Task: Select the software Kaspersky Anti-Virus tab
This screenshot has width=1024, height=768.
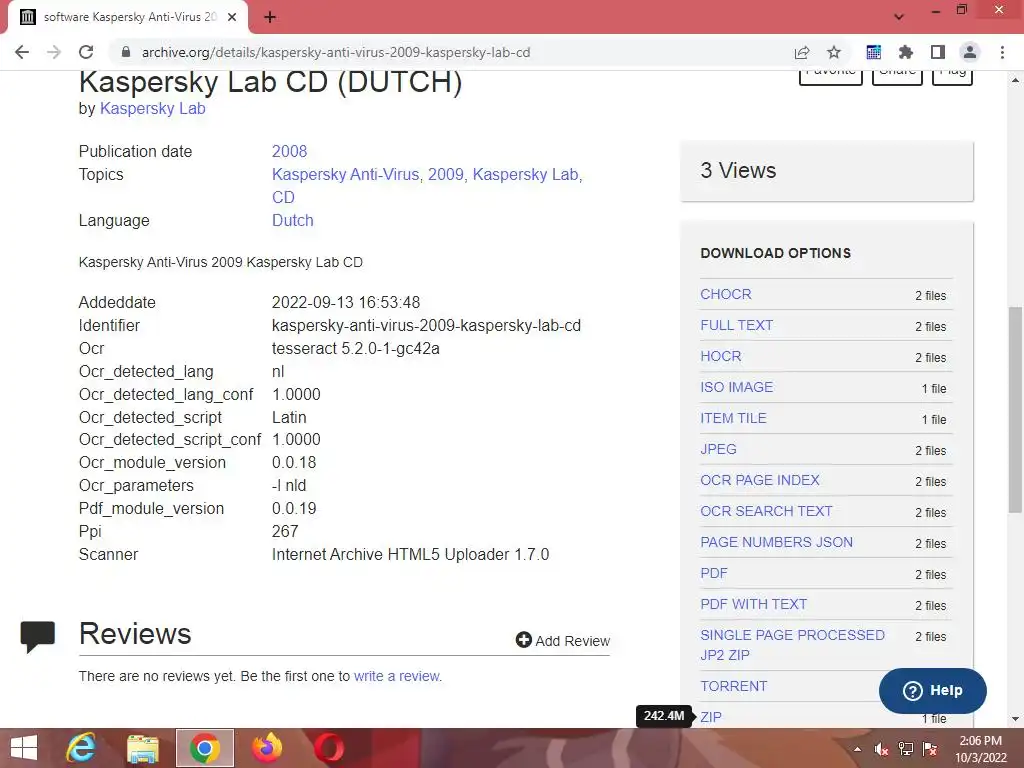Action: 128,18
